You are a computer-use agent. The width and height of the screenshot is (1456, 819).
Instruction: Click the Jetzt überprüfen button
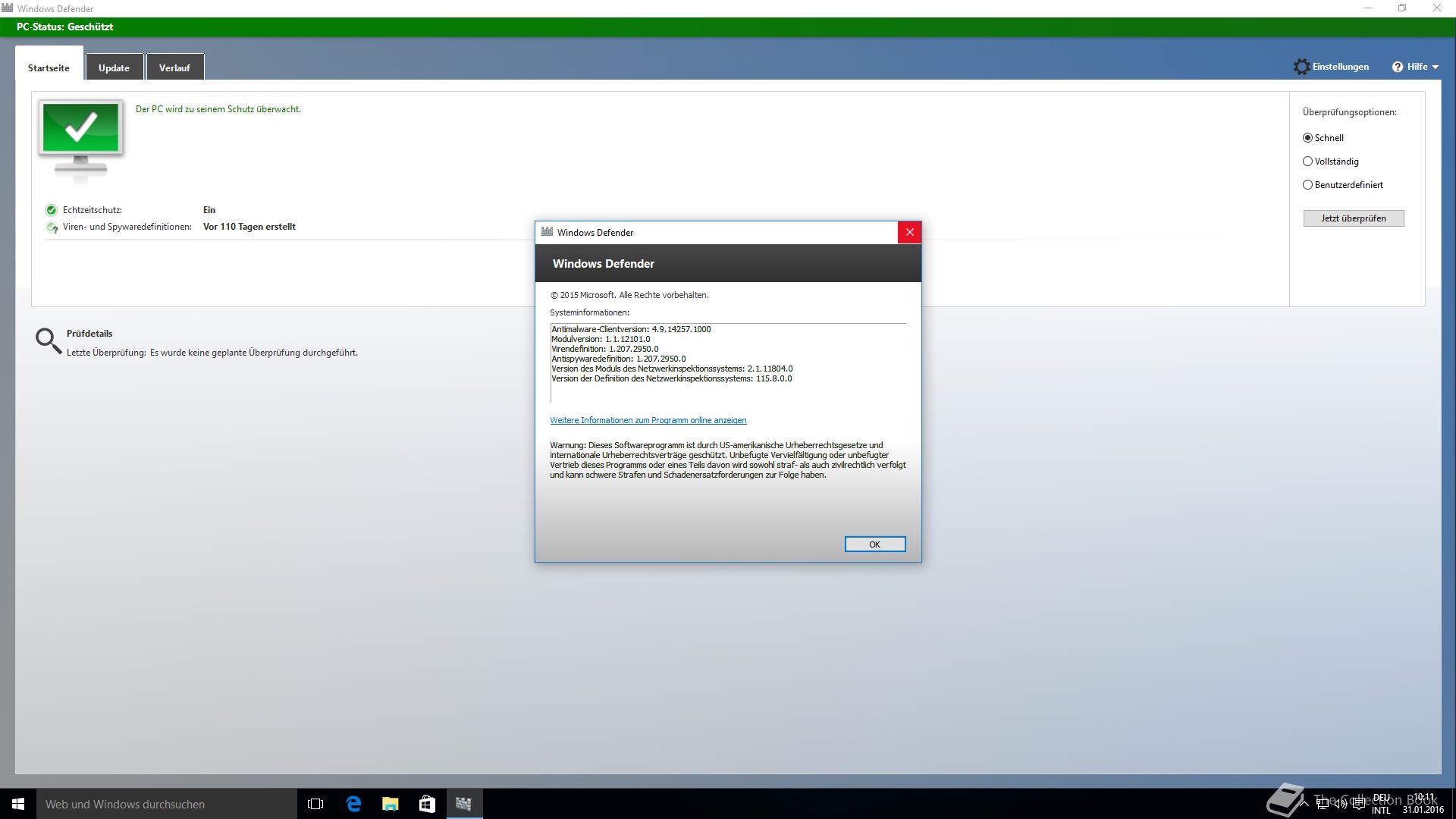click(x=1354, y=218)
